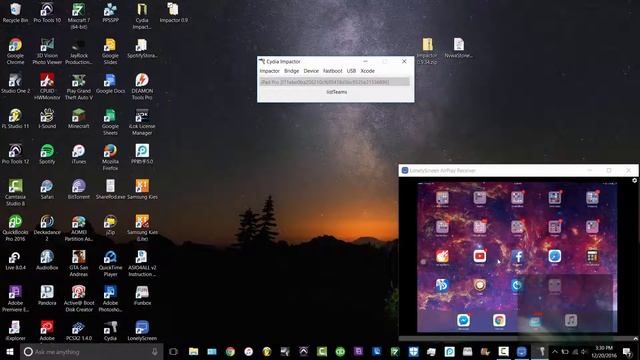640x360 pixels.
Task: Open Google Chrome from the taskbar
Action: 230,351
